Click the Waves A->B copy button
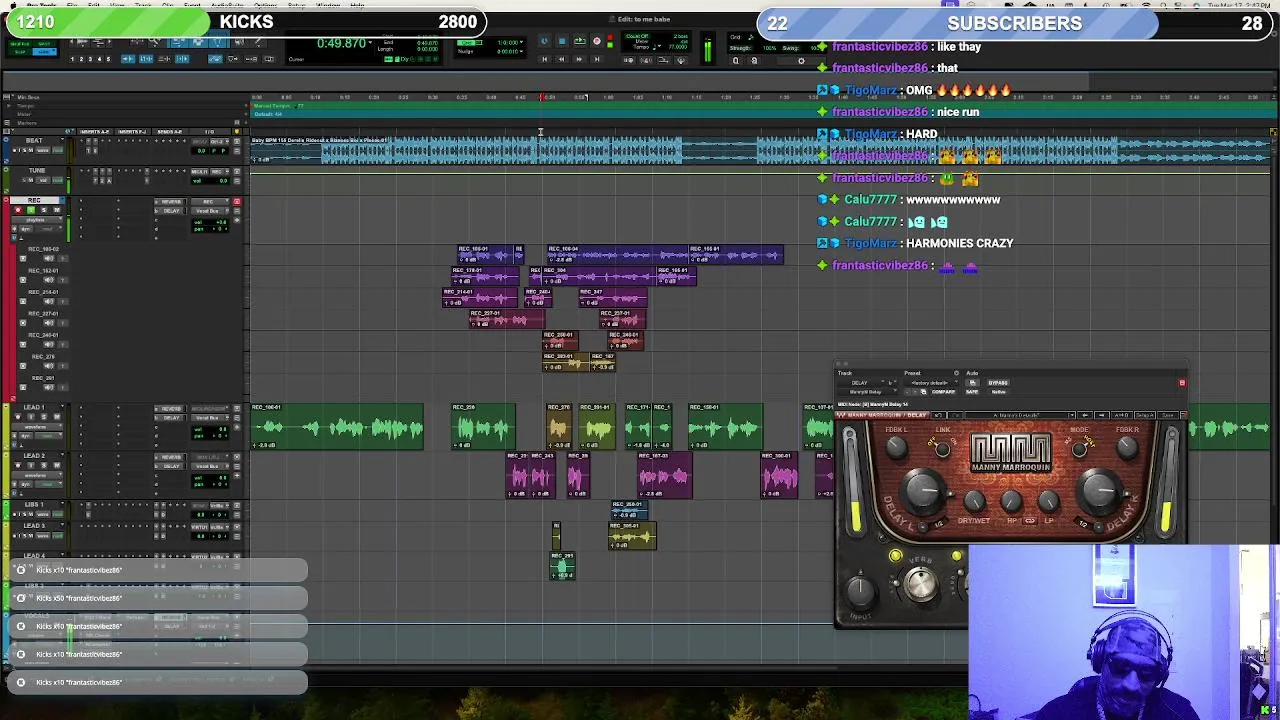The height and width of the screenshot is (720, 1280). click(1122, 415)
